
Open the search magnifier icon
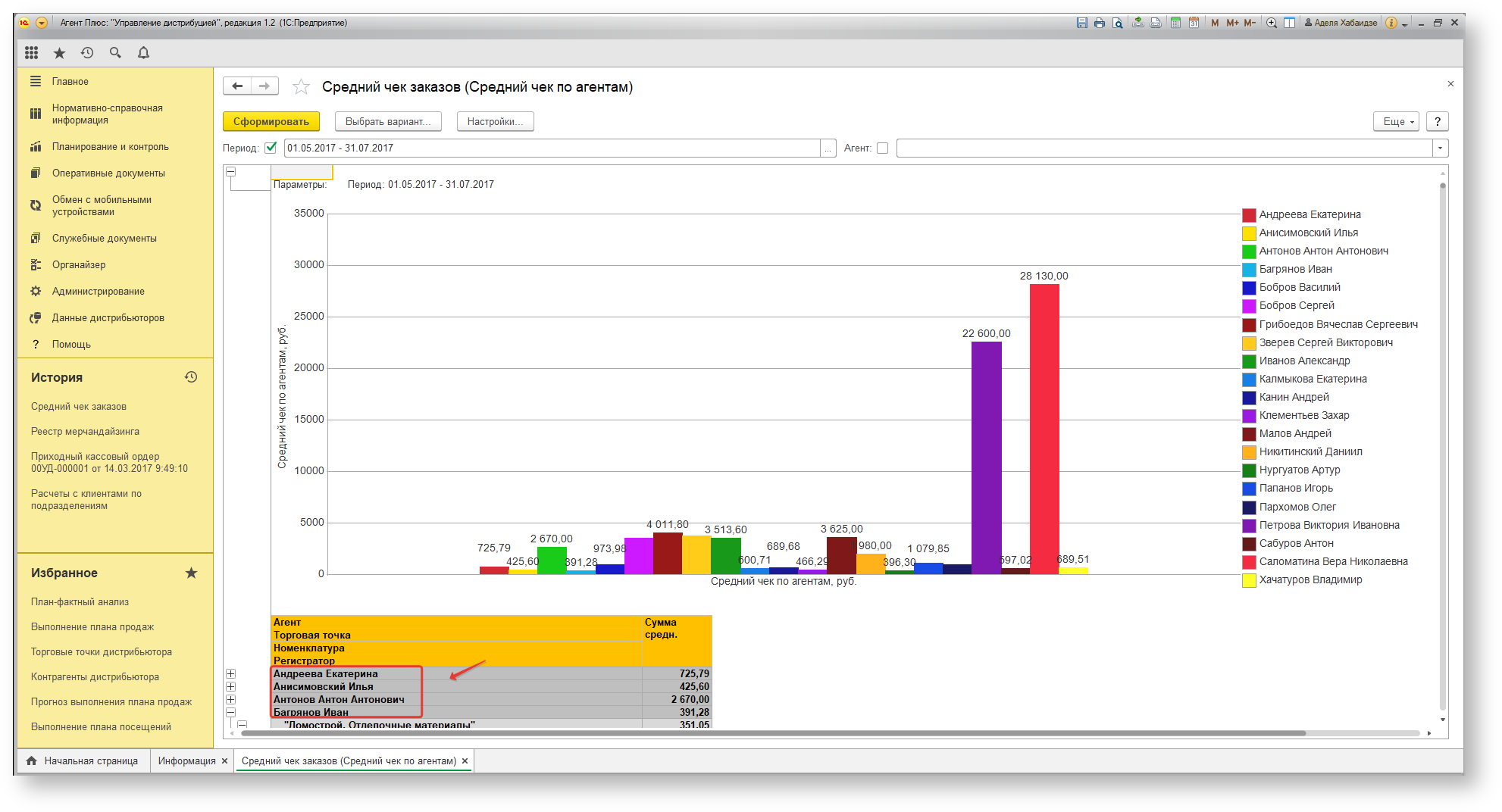pos(115,52)
